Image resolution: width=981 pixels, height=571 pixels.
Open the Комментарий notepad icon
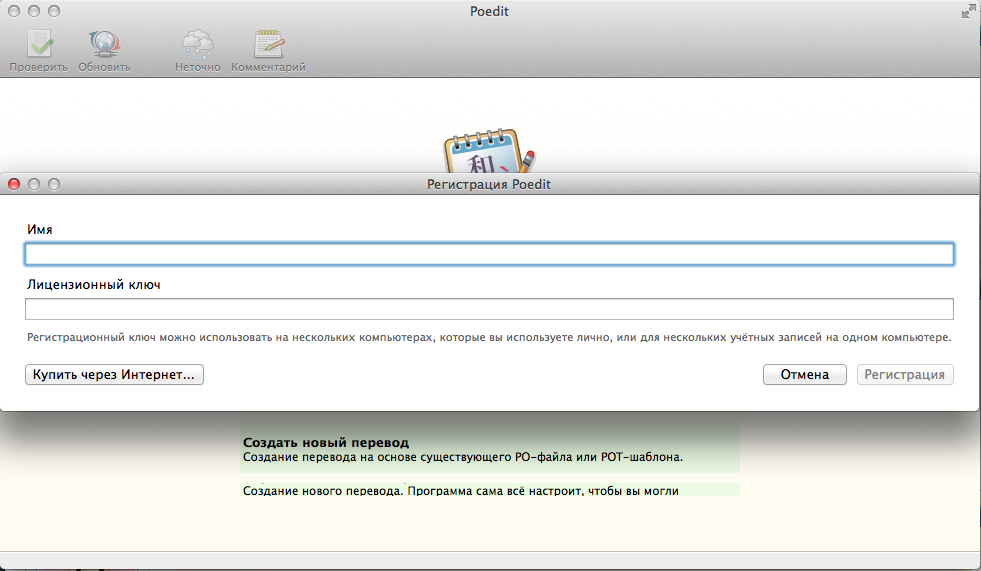pyautogui.click(x=268, y=45)
